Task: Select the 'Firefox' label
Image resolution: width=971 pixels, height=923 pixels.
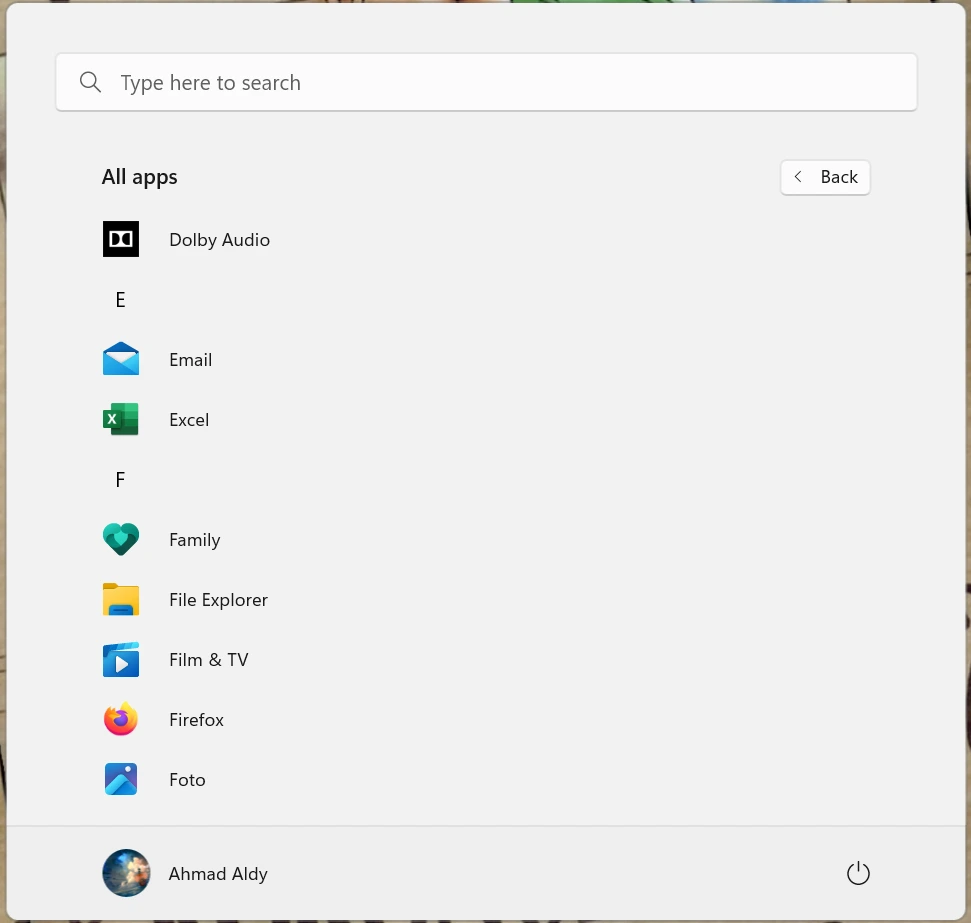Action: pos(196,720)
